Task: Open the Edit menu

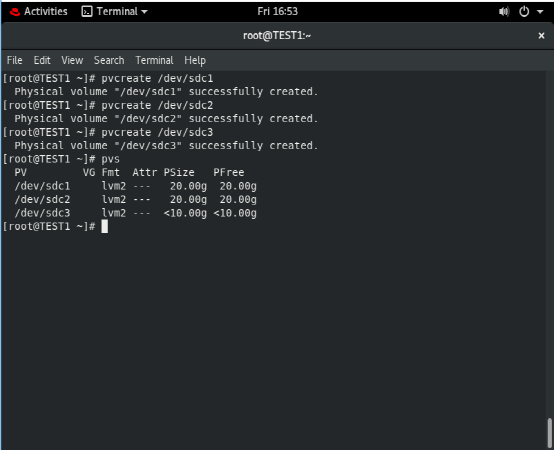Action: pyautogui.click(x=42, y=60)
